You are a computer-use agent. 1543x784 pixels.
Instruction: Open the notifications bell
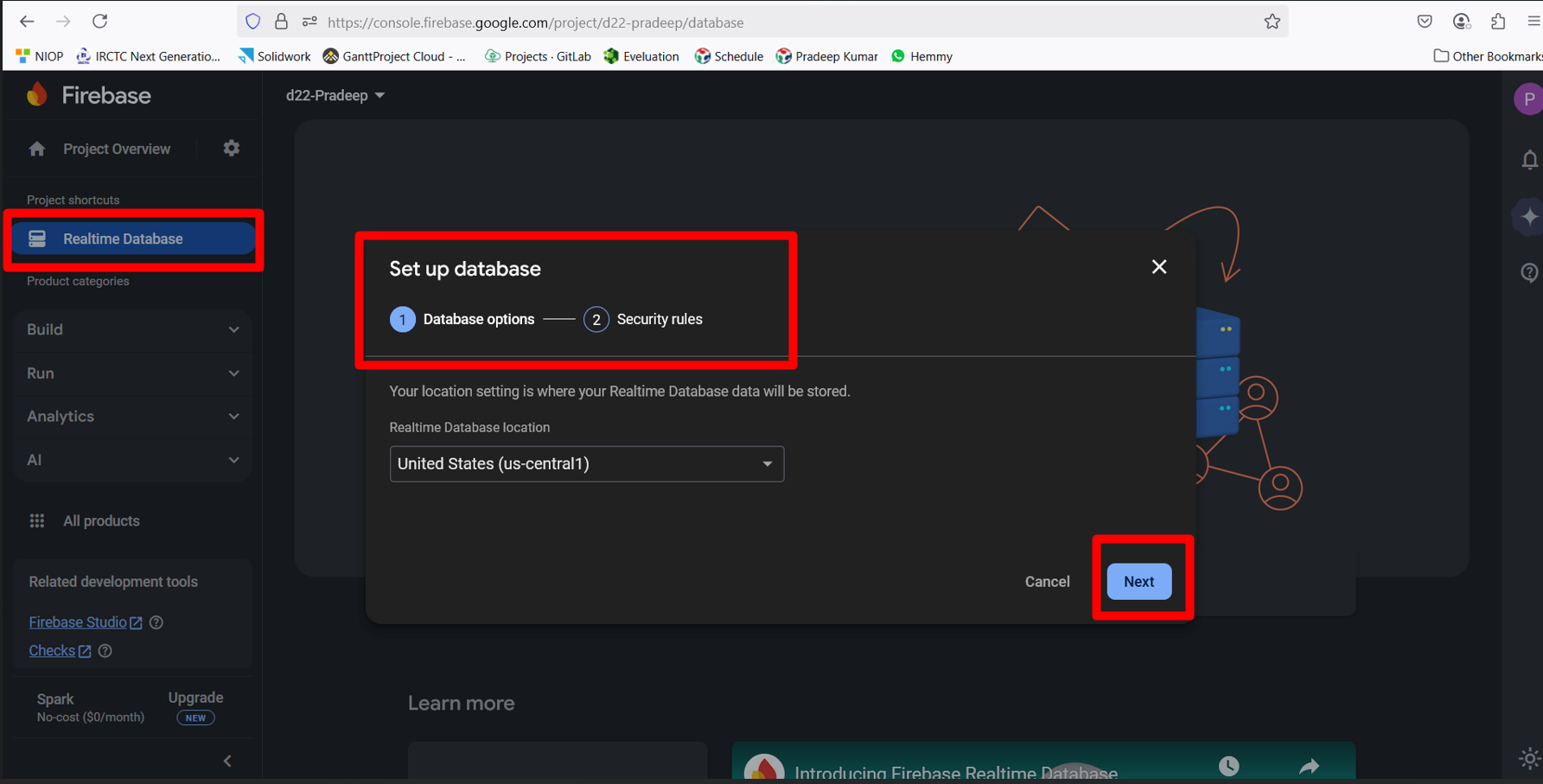pyautogui.click(x=1530, y=160)
